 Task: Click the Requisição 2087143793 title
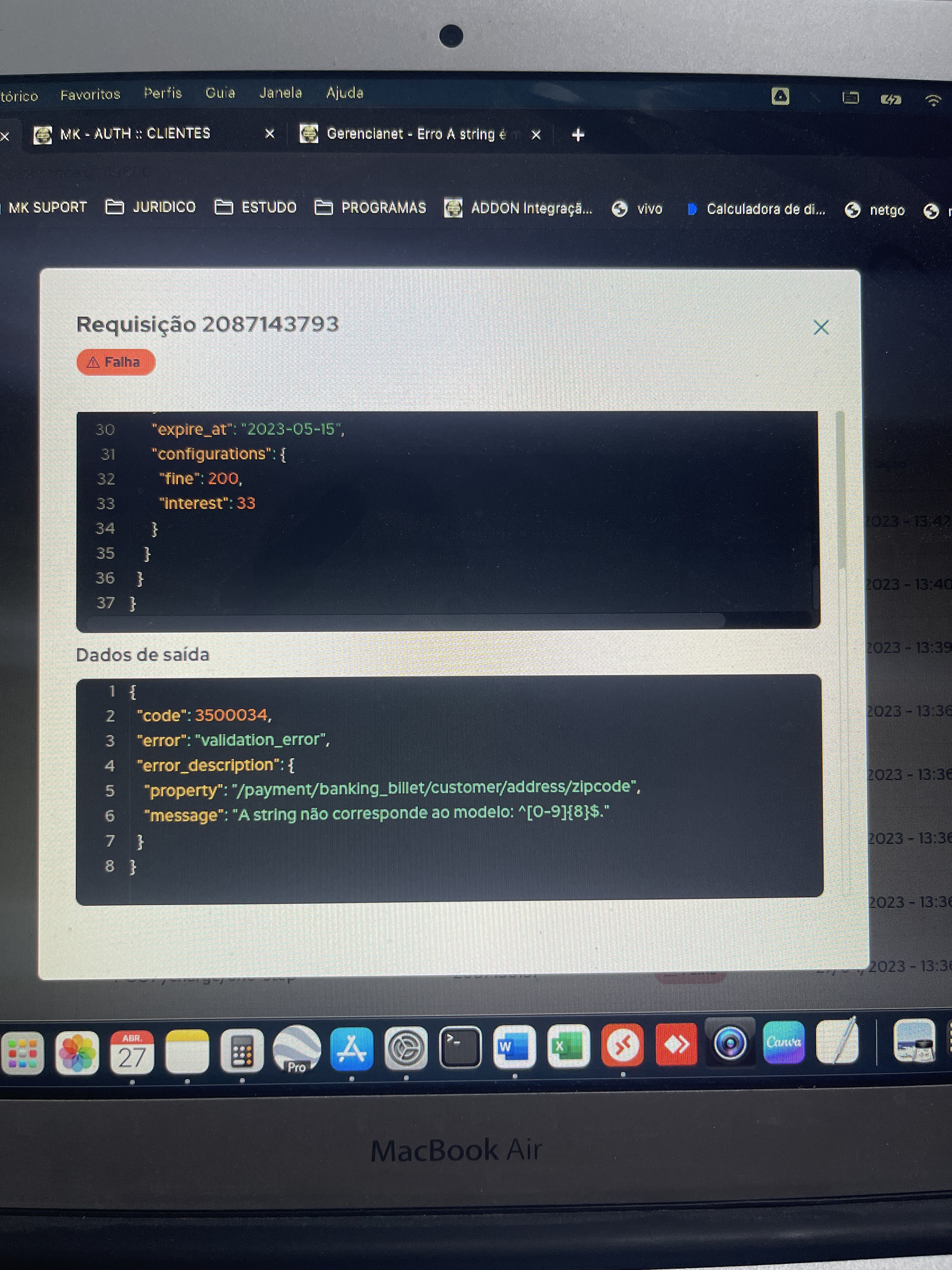pyautogui.click(x=208, y=325)
